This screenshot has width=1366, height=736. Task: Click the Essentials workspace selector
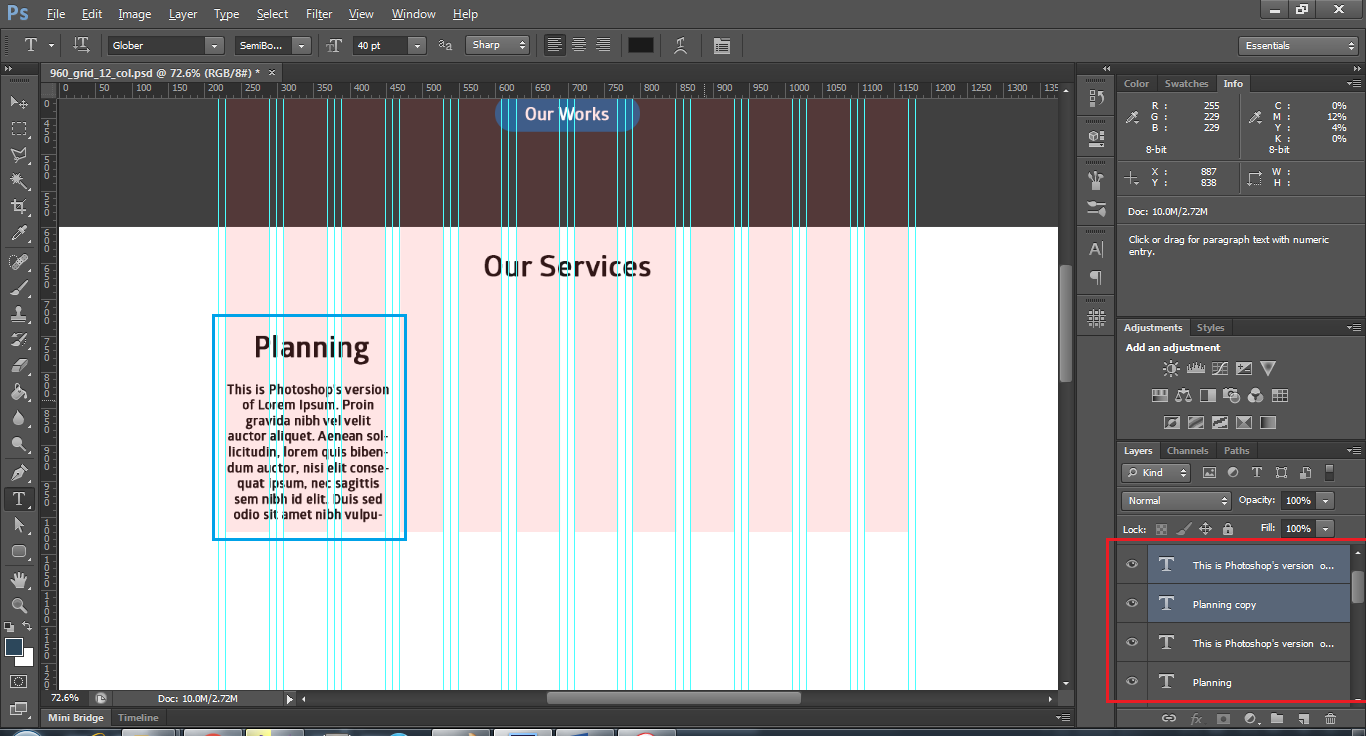1297,45
